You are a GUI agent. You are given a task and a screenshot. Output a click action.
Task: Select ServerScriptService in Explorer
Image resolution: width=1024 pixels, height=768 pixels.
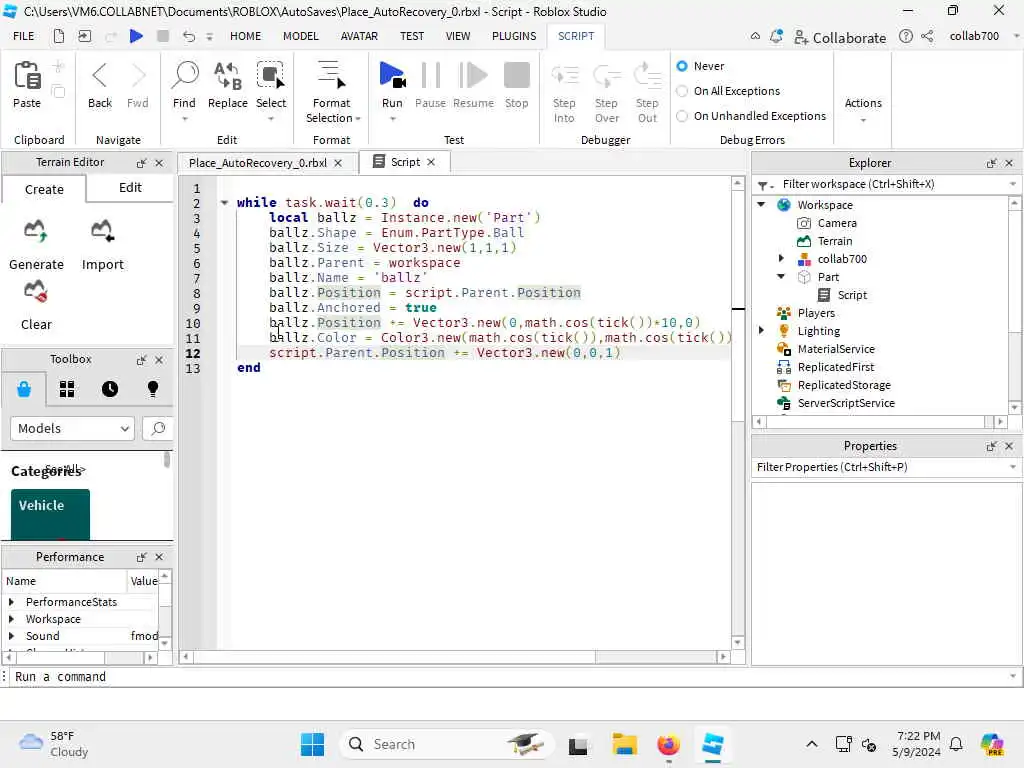[846, 404]
